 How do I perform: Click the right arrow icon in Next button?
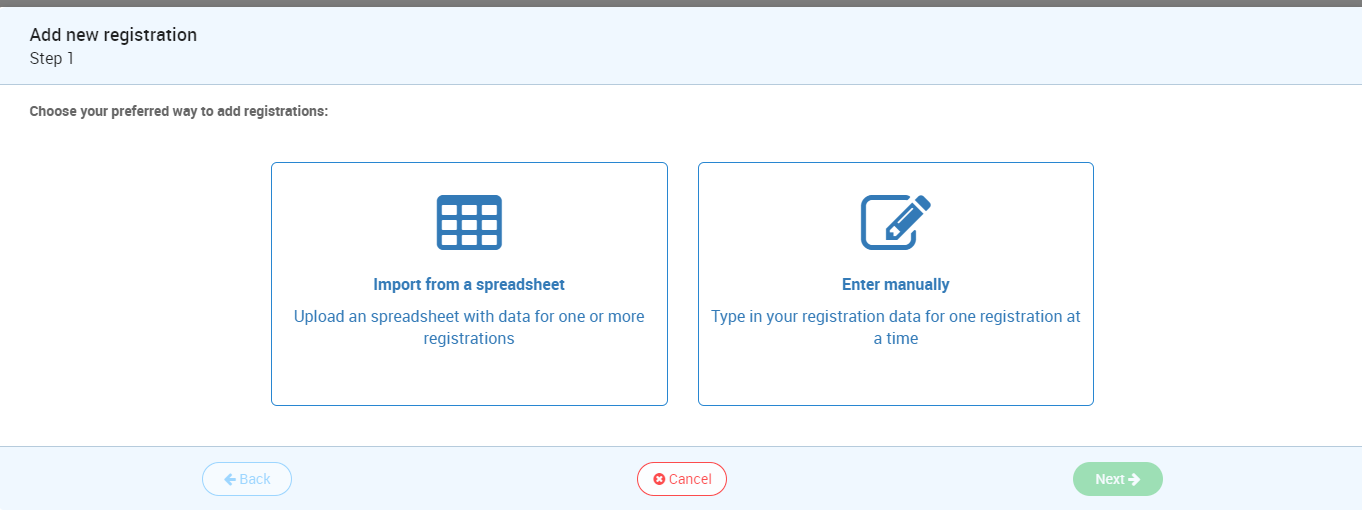point(1134,479)
